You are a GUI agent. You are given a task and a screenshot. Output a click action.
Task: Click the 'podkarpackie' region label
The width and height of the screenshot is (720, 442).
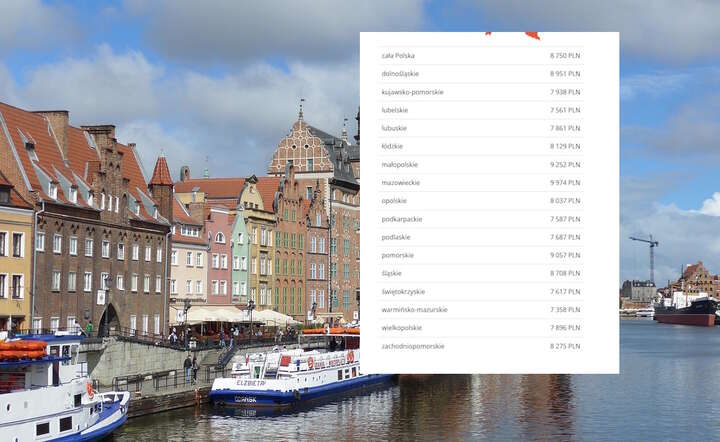402,219
